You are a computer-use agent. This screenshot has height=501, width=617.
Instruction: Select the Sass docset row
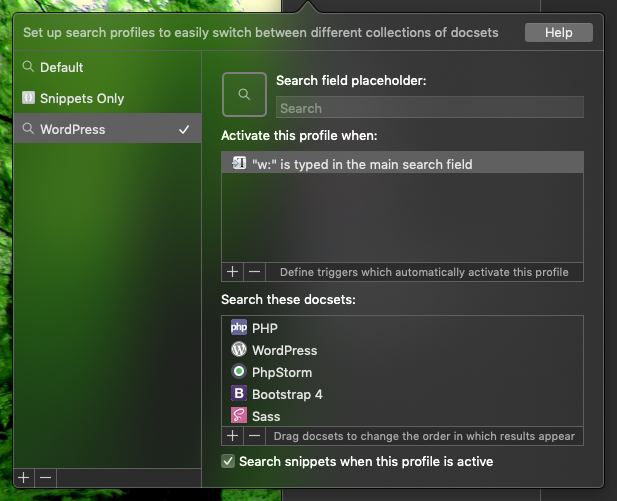click(402, 416)
